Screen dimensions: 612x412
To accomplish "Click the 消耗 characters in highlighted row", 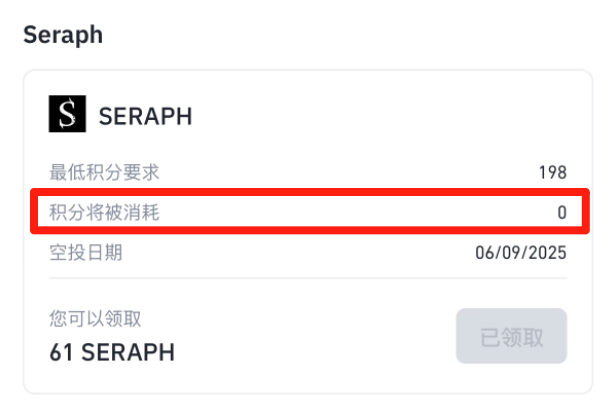I will pos(141,213).
